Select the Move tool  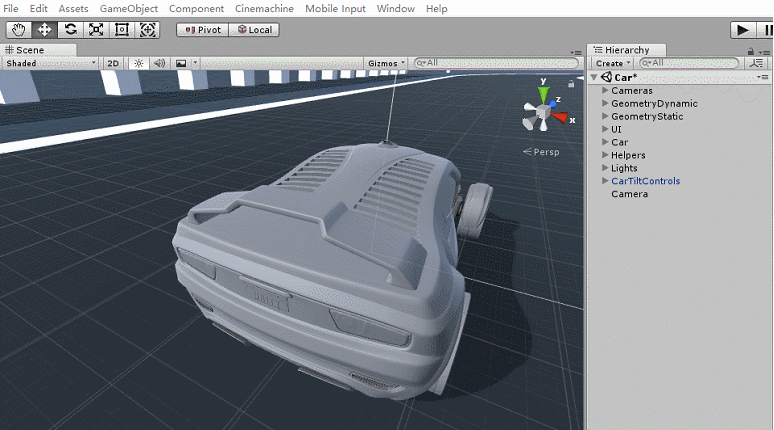point(44,30)
